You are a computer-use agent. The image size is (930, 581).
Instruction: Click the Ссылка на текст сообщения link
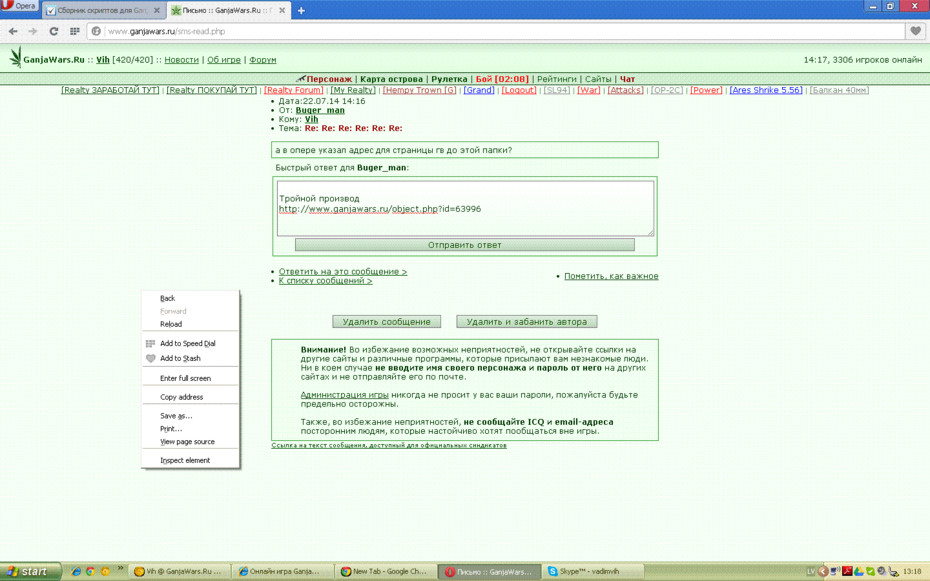click(x=389, y=445)
